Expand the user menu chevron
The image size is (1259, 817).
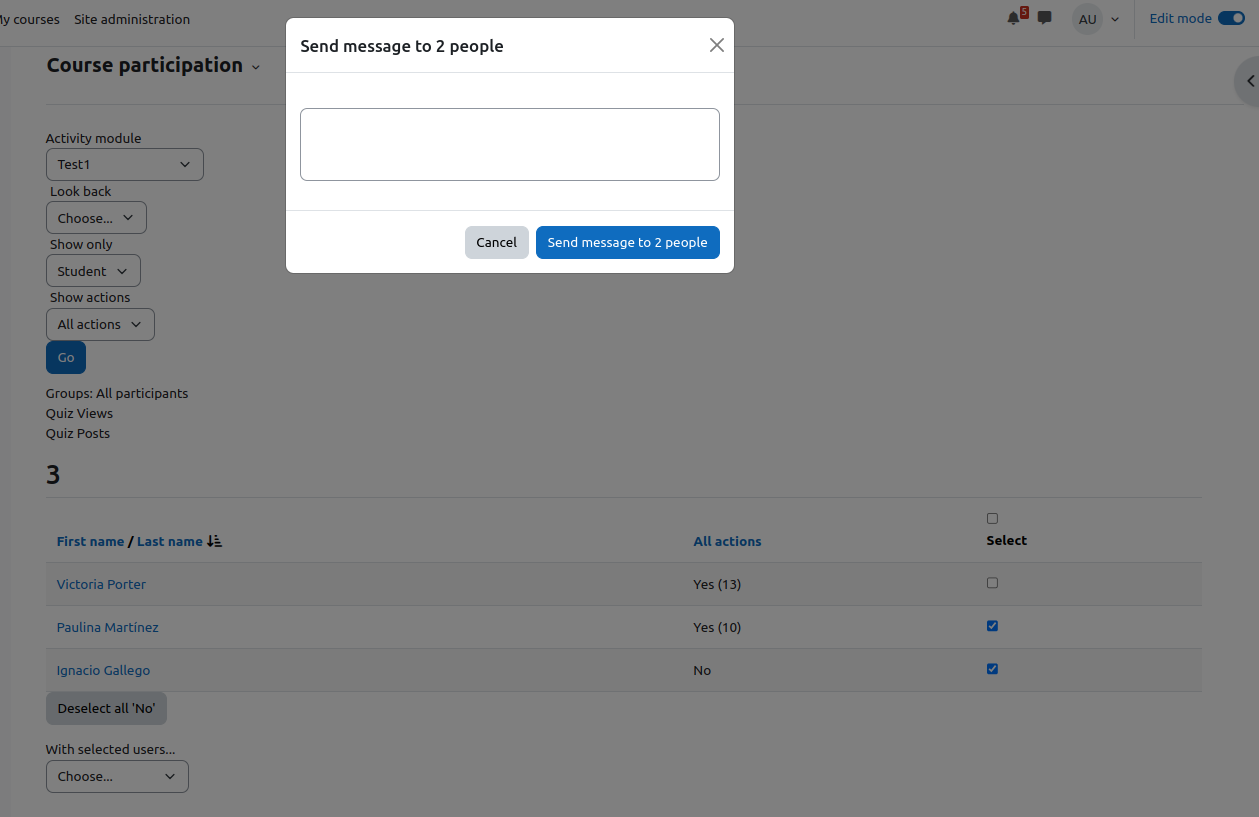(x=1115, y=19)
